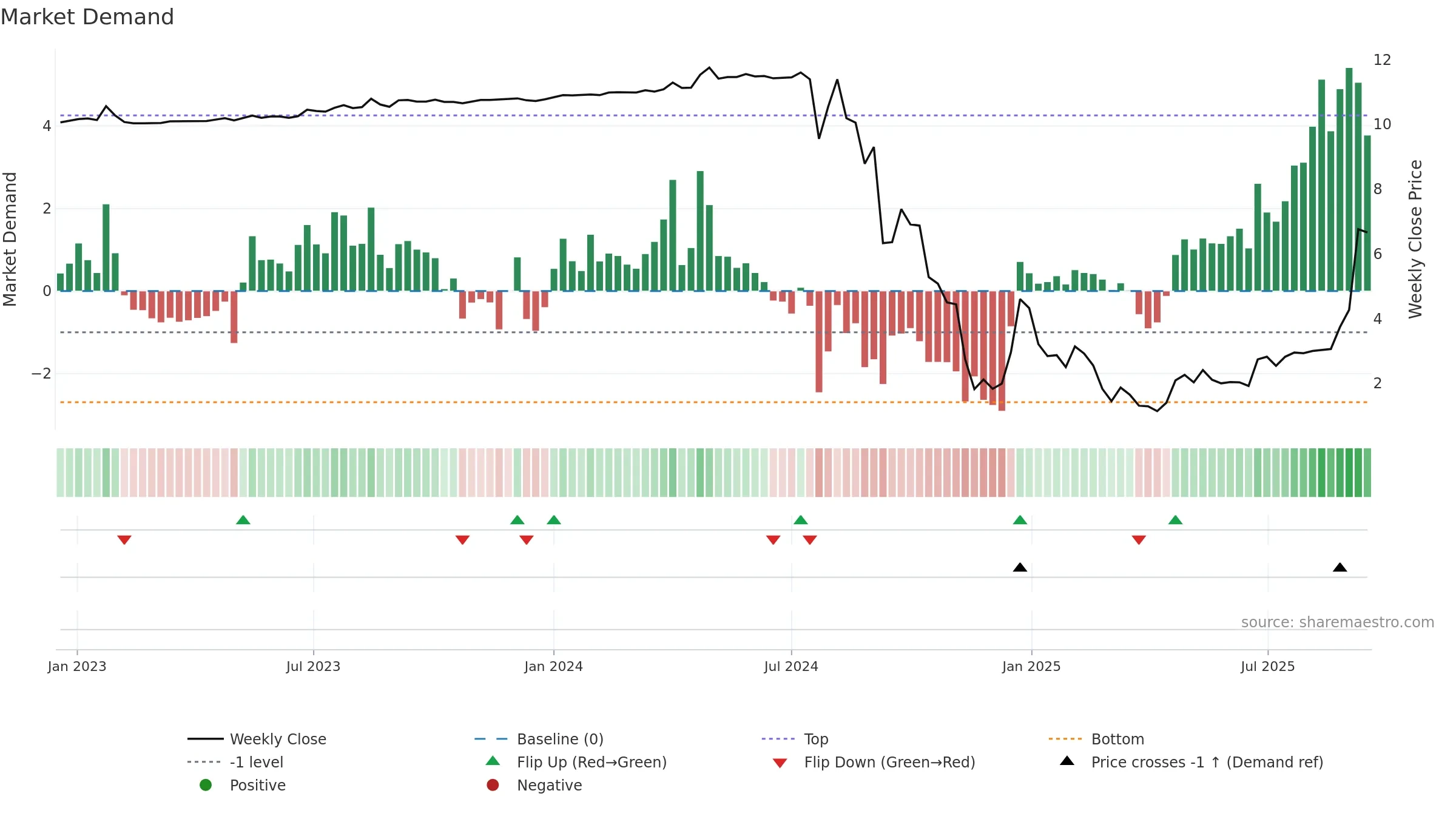
Task: Toggle the Bottom legend entry
Action: pos(1096,739)
